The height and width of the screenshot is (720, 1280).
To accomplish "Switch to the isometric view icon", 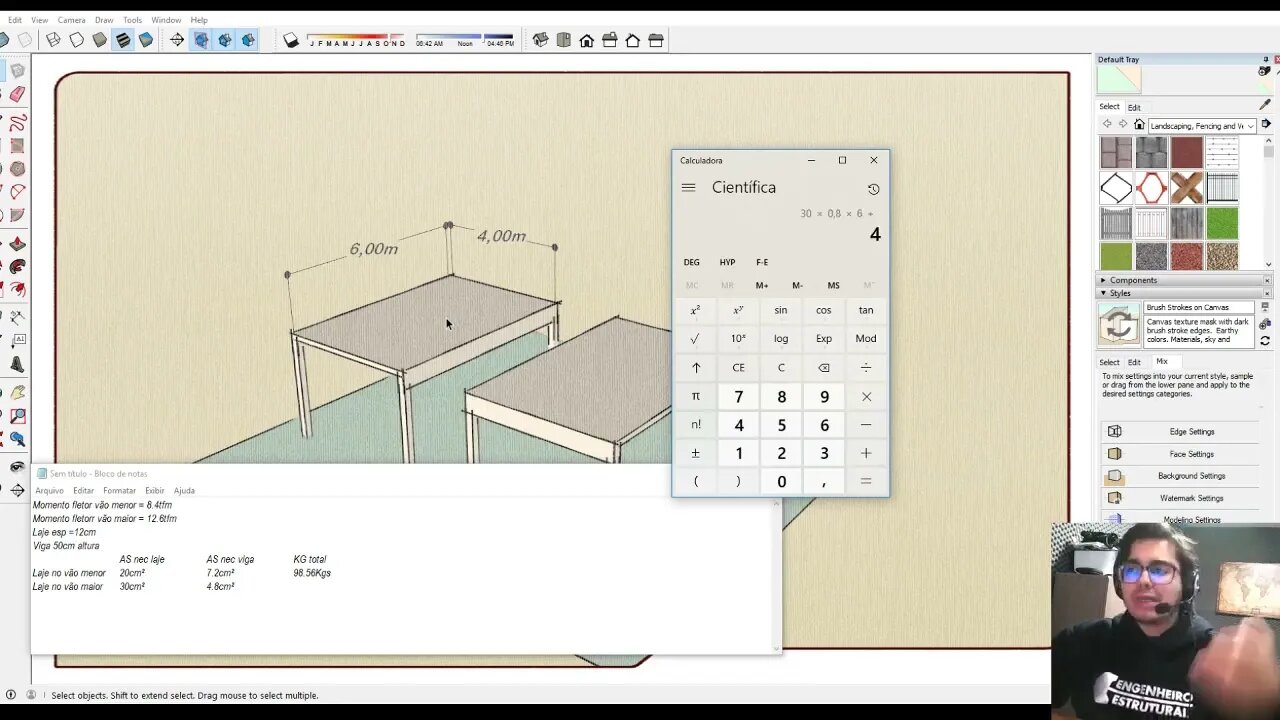I will click(541, 40).
